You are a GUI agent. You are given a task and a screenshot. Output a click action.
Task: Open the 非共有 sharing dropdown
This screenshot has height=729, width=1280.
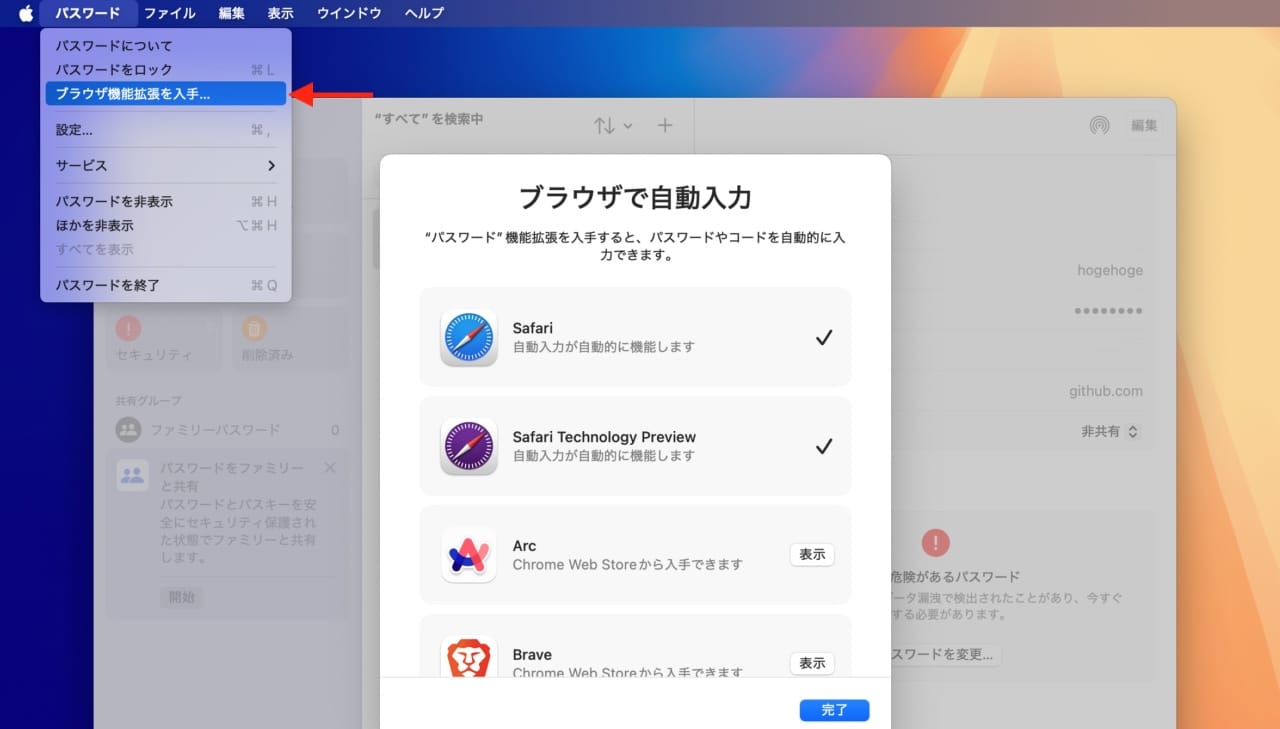1109,432
